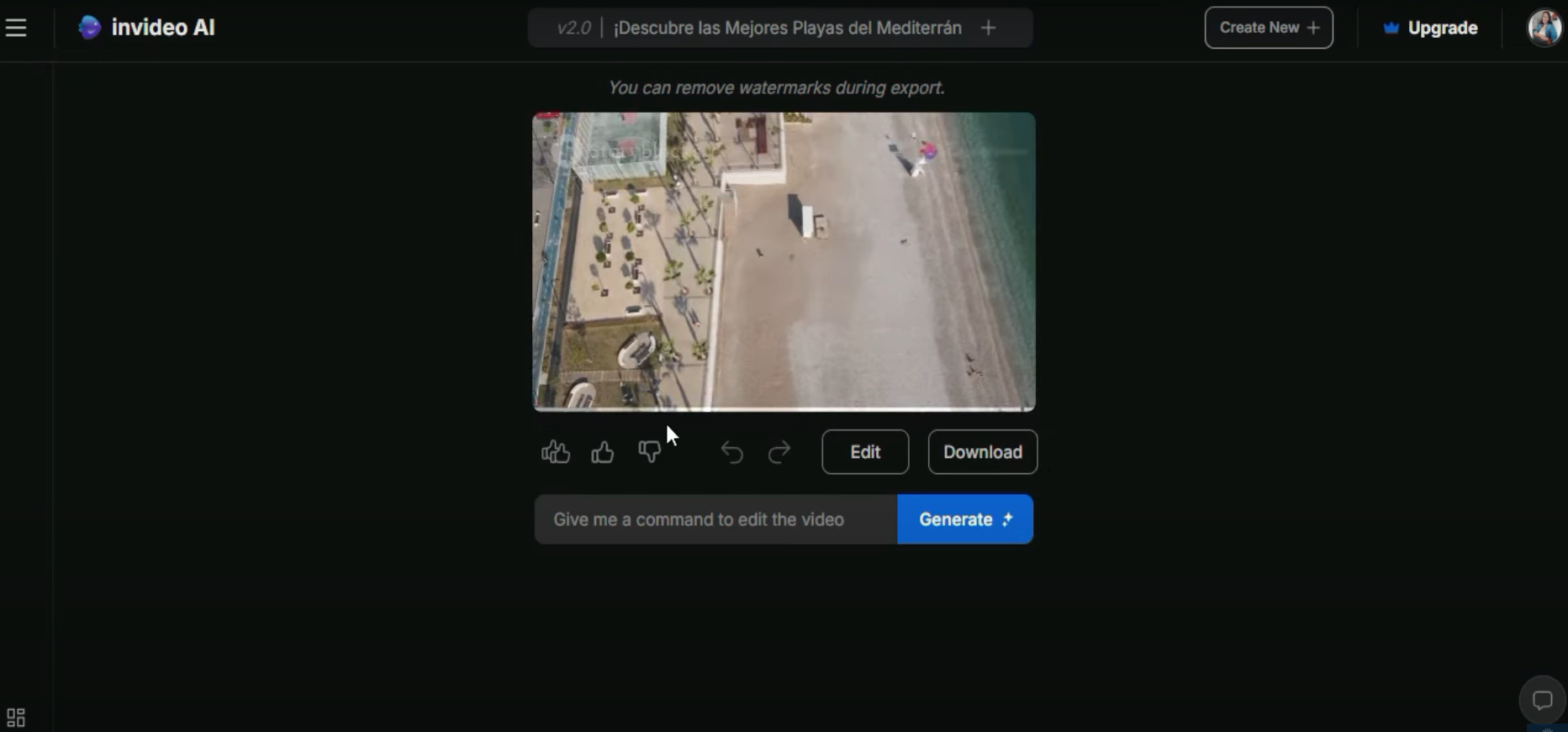Click the beach video preview

[x=784, y=261]
